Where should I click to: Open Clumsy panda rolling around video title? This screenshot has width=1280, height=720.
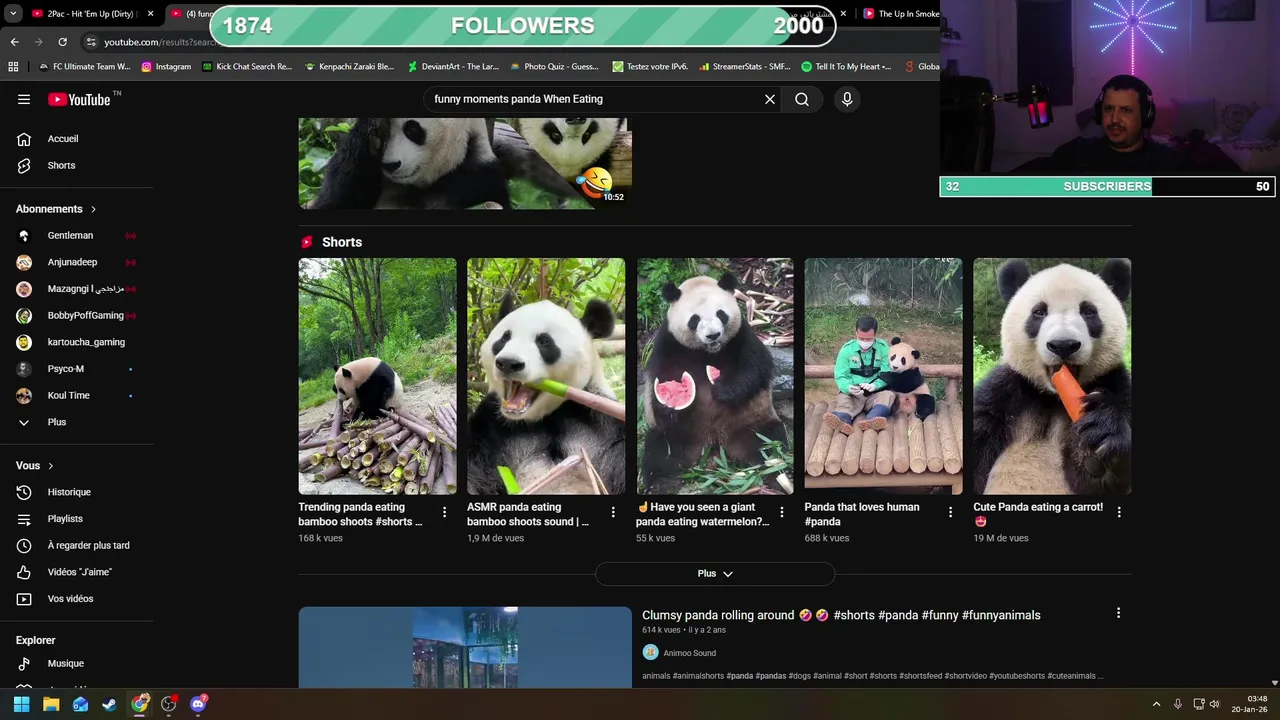pyautogui.click(x=841, y=615)
